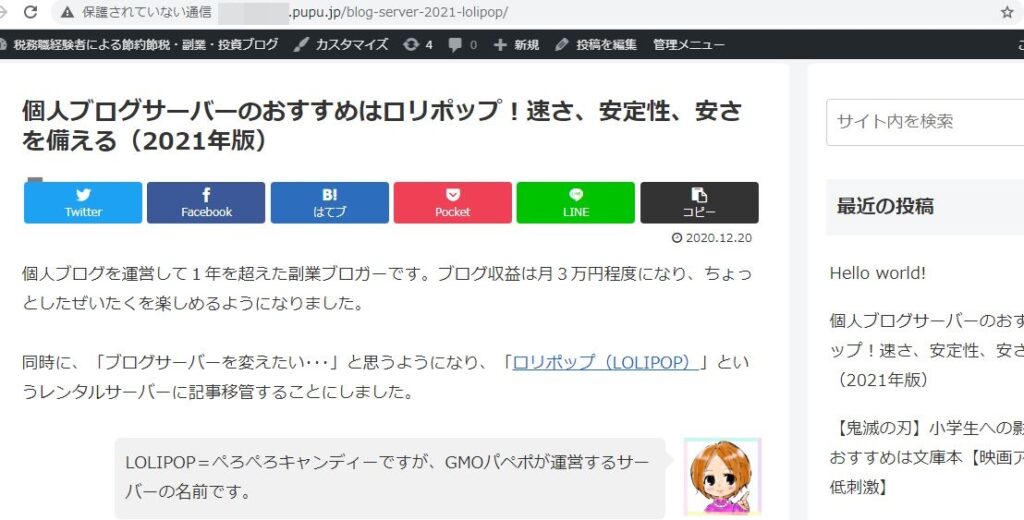Open comments bubble in admin bar
This screenshot has width=1024, height=520.
(462, 44)
